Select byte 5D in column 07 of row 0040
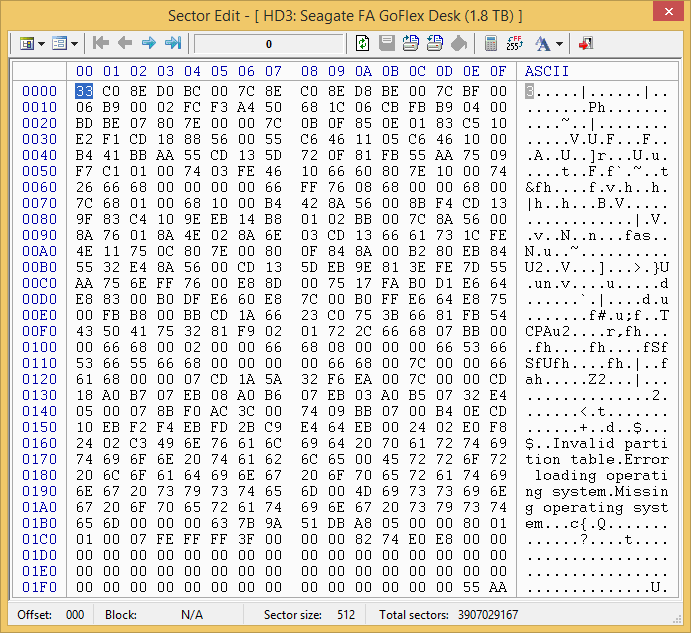Image resolution: width=691 pixels, height=633 pixels. point(273,155)
